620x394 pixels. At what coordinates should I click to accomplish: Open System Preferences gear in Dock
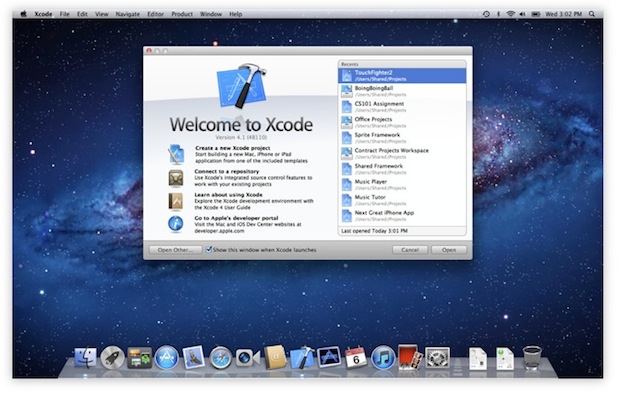click(437, 358)
